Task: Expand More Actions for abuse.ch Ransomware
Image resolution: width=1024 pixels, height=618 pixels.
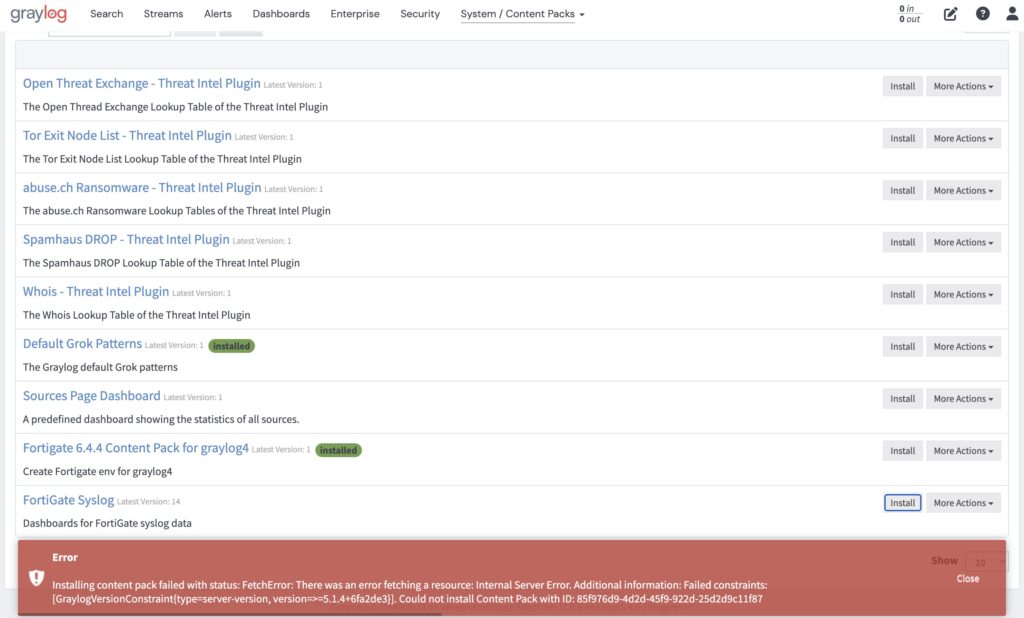Action: pyautogui.click(x=963, y=191)
